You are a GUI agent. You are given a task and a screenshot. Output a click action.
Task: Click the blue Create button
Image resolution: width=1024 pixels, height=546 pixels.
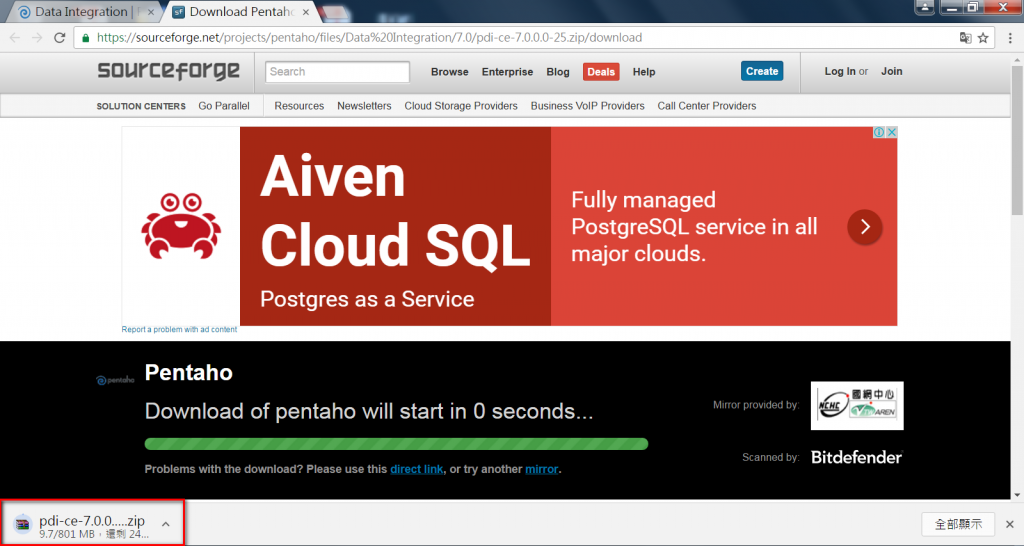click(x=762, y=71)
